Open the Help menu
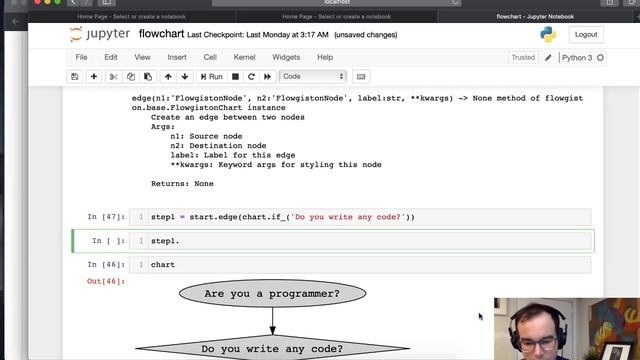Viewport: 640px width, 360px height. point(325,57)
